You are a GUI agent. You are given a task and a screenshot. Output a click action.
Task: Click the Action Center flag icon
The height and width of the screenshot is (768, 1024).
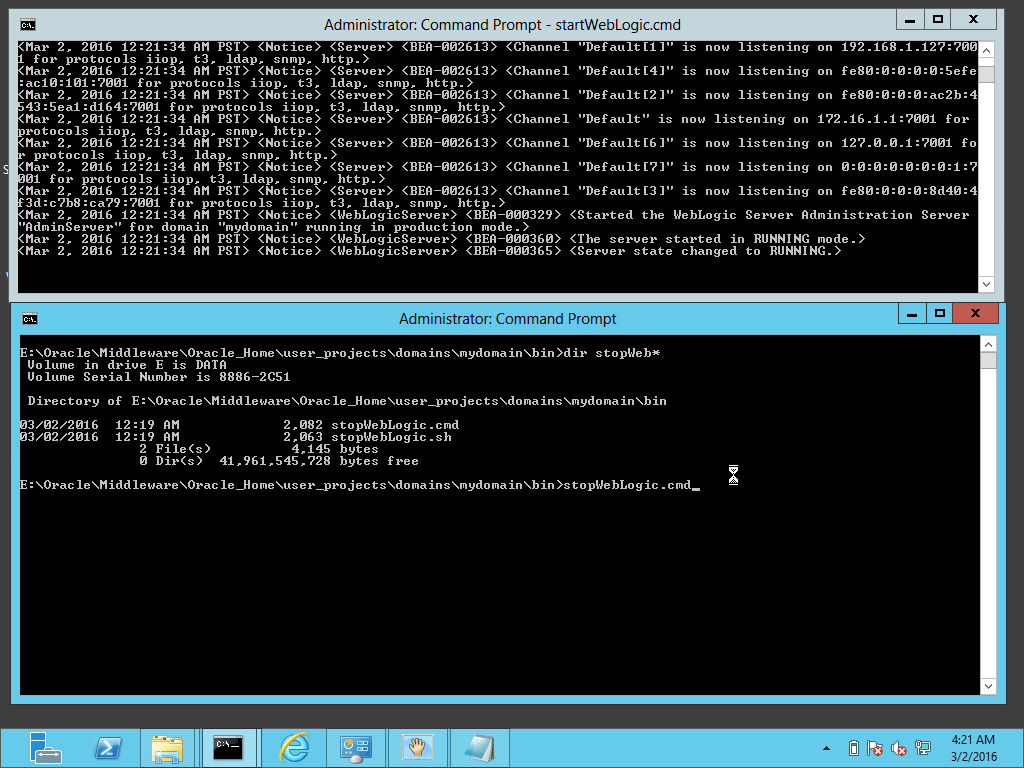(875, 748)
